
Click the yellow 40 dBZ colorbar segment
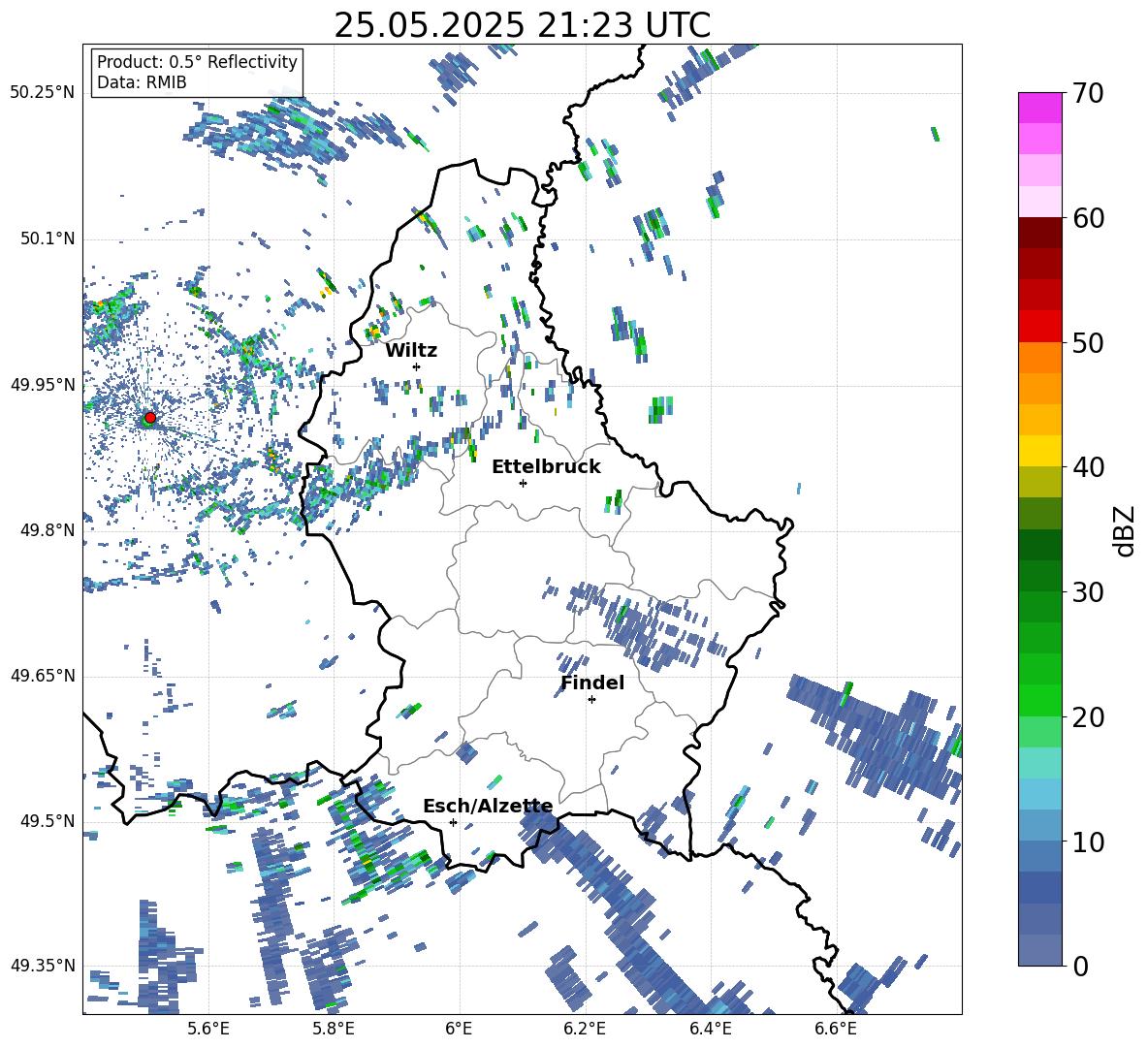[x=1039, y=451]
